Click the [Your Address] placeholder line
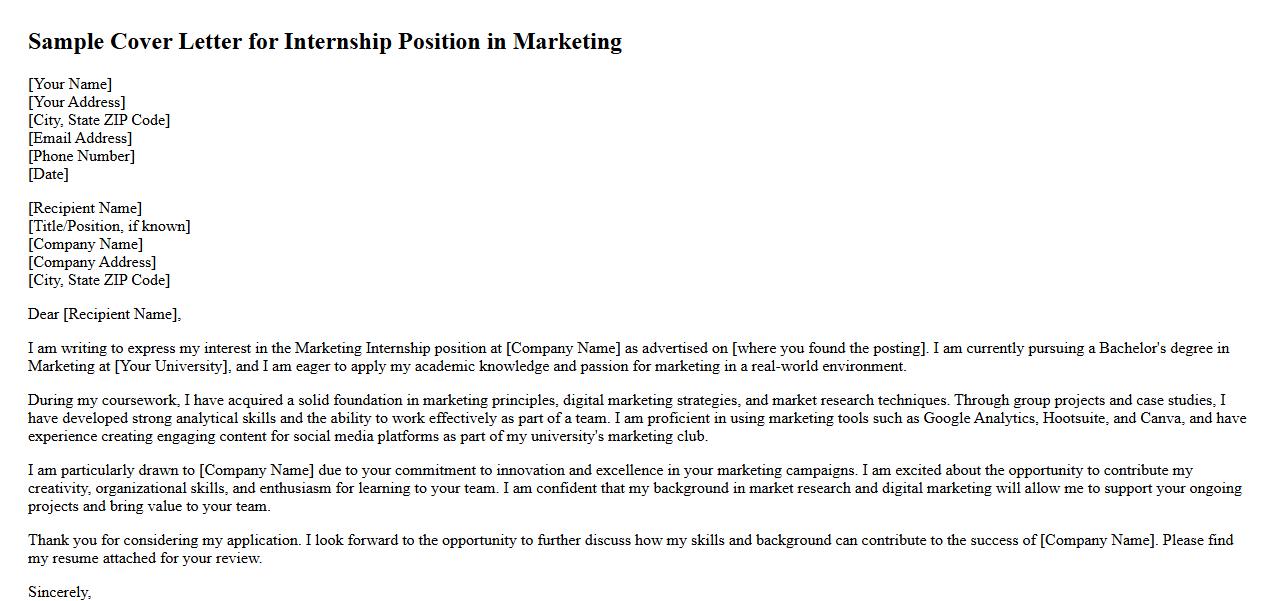 [77, 102]
